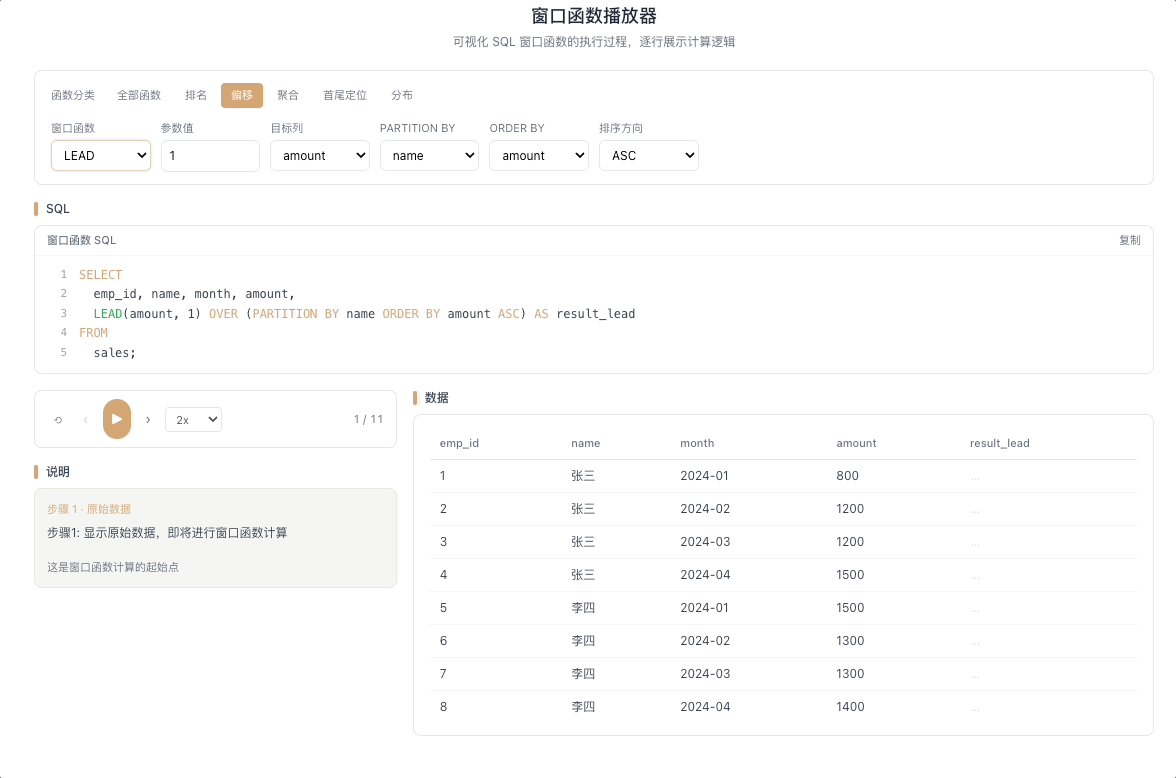
Task: Click the result_lead column header
Action: [x=999, y=443]
